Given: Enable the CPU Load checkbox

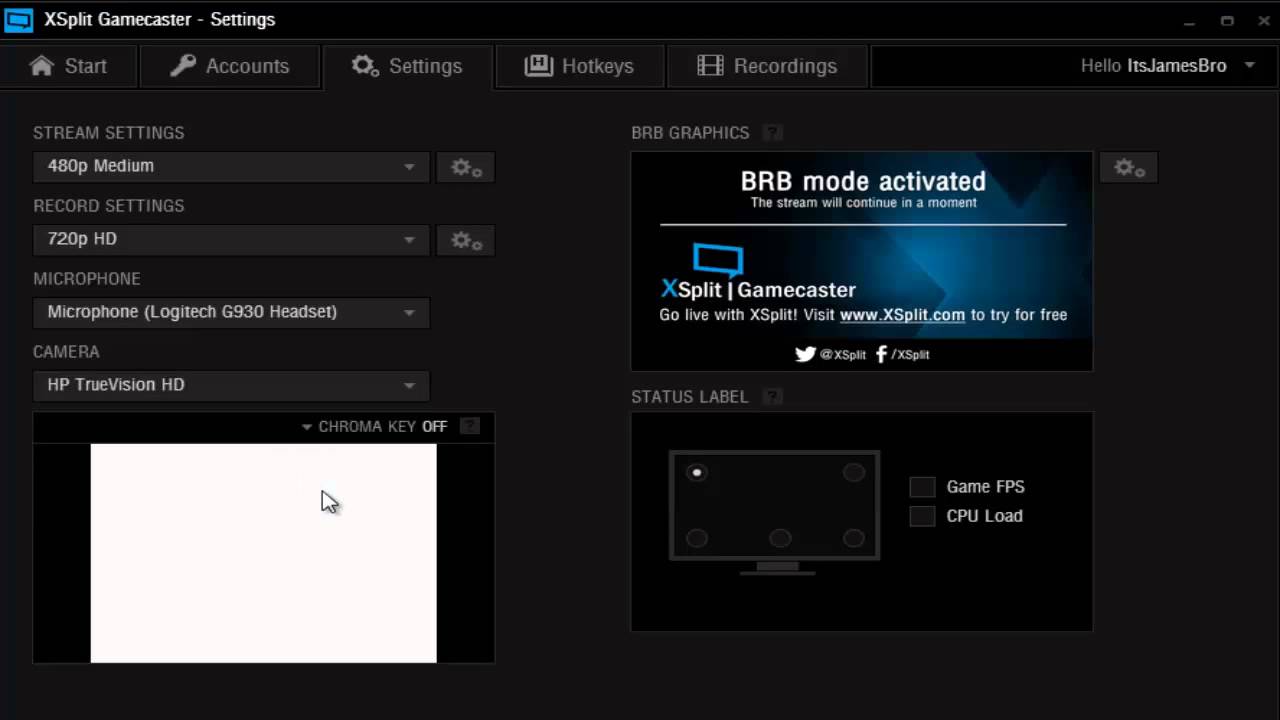Looking at the screenshot, I should [x=921, y=516].
